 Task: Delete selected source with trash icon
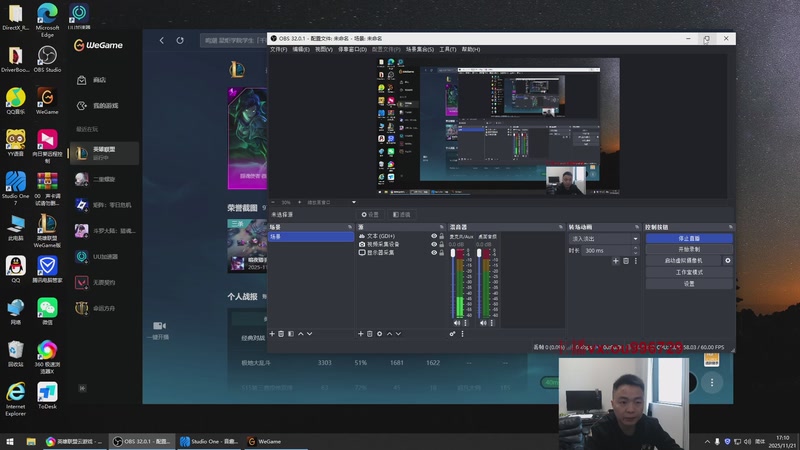point(370,334)
